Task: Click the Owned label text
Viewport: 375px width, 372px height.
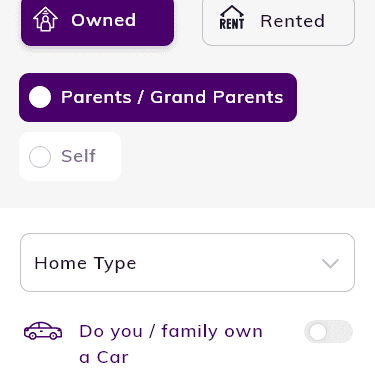Action: [104, 20]
